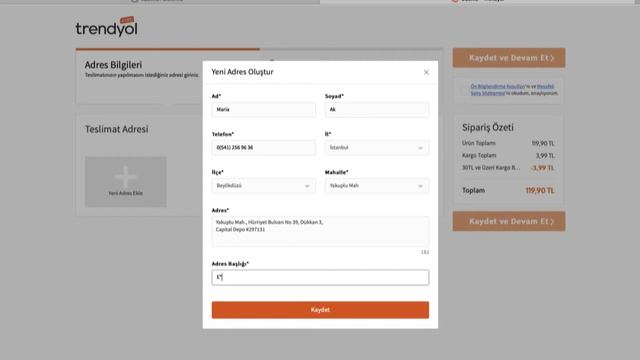Click the Telefon number field
Viewport: 640px width, 360px height.
click(x=264, y=148)
